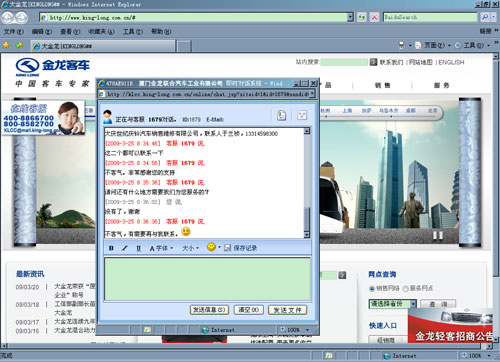Click the chat message input area
The image size is (500, 362).
tap(207, 279)
